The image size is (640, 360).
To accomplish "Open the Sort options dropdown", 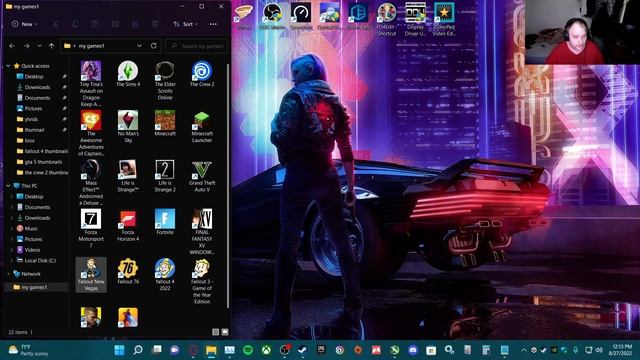I will pos(185,24).
